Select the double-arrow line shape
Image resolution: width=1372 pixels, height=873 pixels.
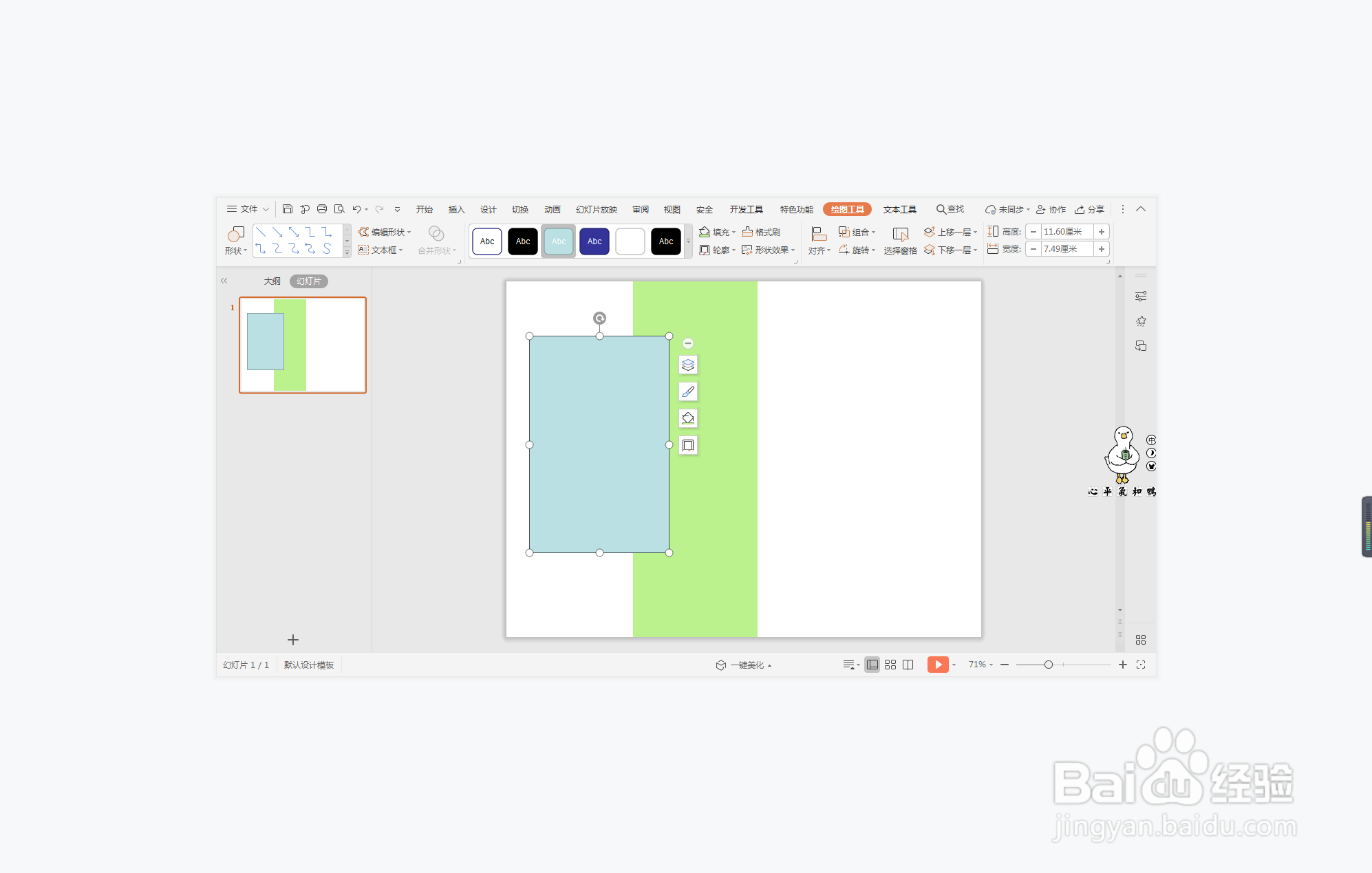tap(294, 232)
